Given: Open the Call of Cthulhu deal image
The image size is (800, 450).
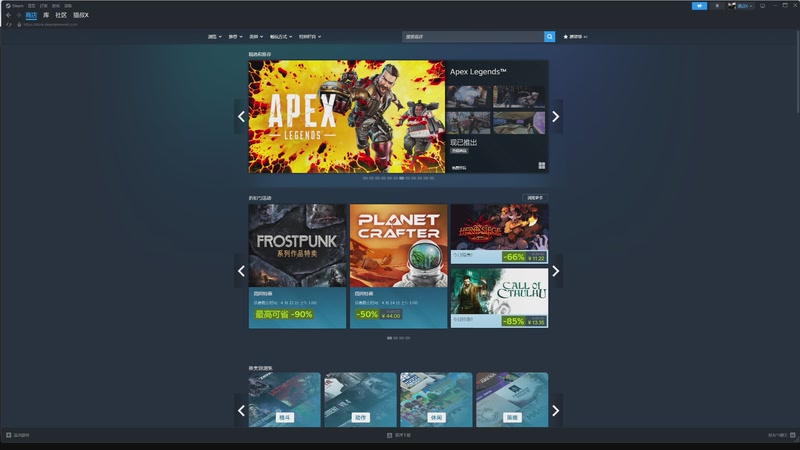Looking at the screenshot, I should pyautogui.click(x=499, y=291).
